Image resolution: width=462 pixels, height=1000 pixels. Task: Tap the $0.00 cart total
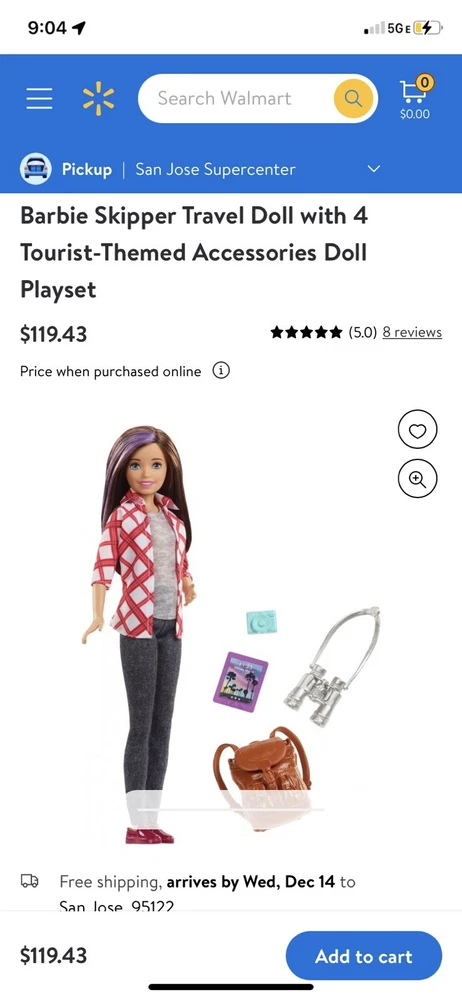tap(415, 114)
